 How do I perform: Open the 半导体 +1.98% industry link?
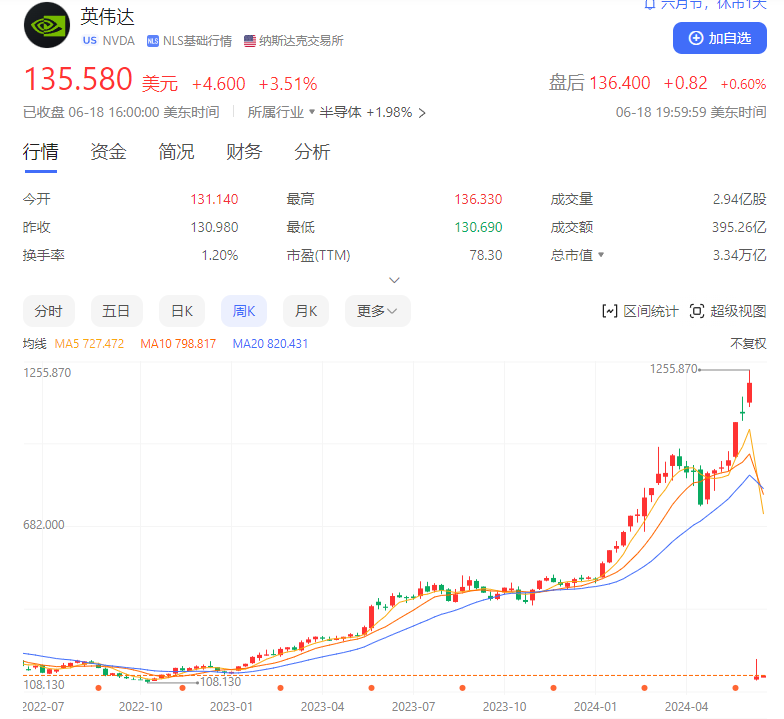[372, 112]
